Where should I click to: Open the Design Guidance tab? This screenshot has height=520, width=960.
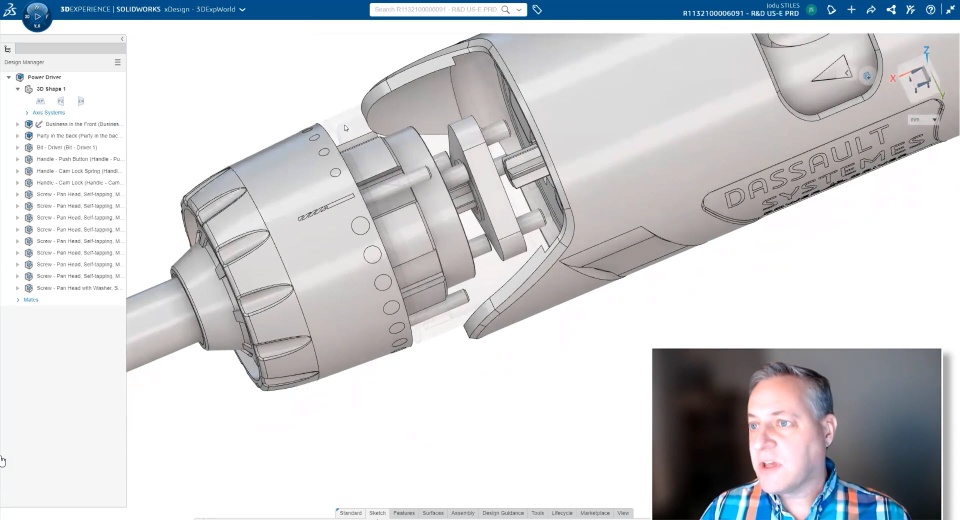503,513
